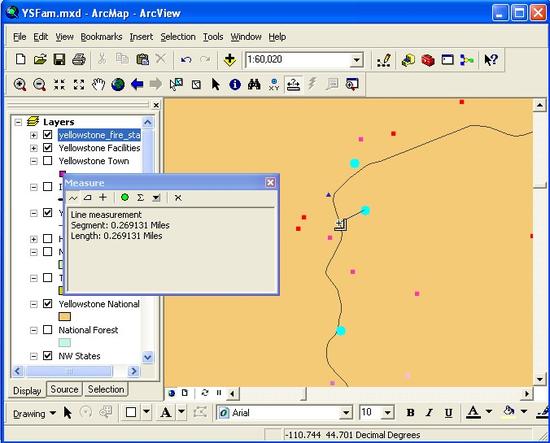The width and height of the screenshot is (550, 443).
Task: Select the Identify info tool
Action: 235,84
